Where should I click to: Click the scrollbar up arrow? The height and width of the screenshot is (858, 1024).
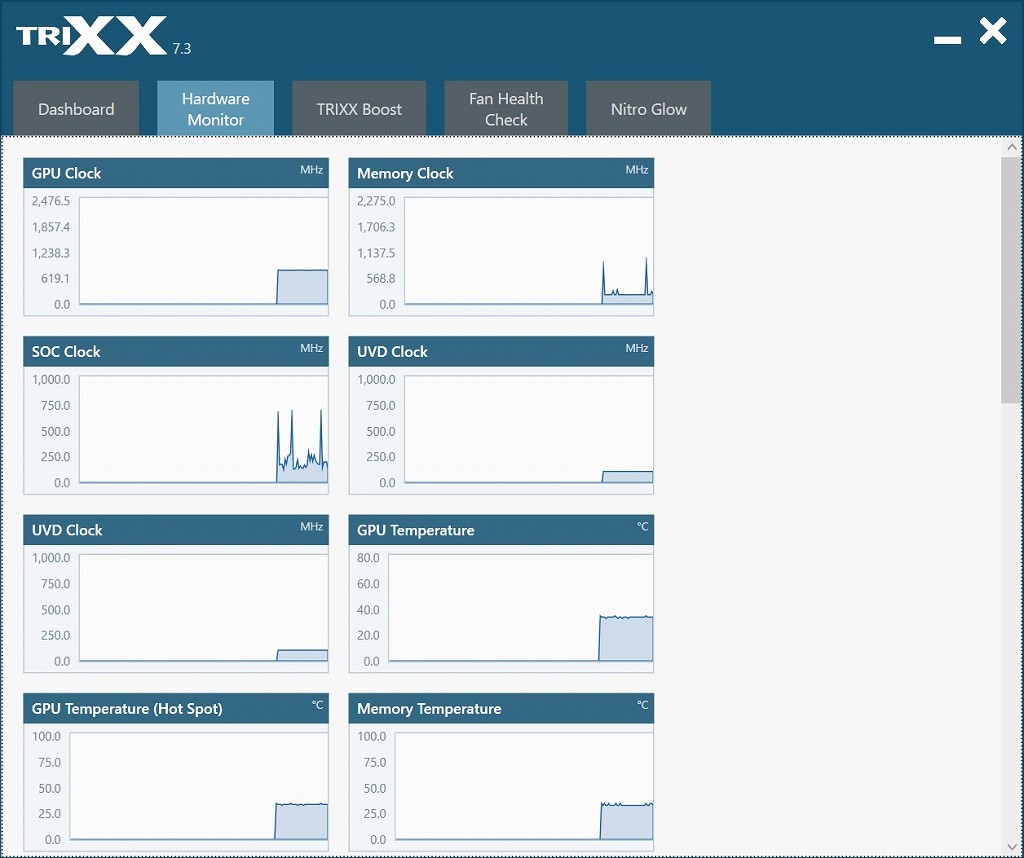coord(1011,147)
